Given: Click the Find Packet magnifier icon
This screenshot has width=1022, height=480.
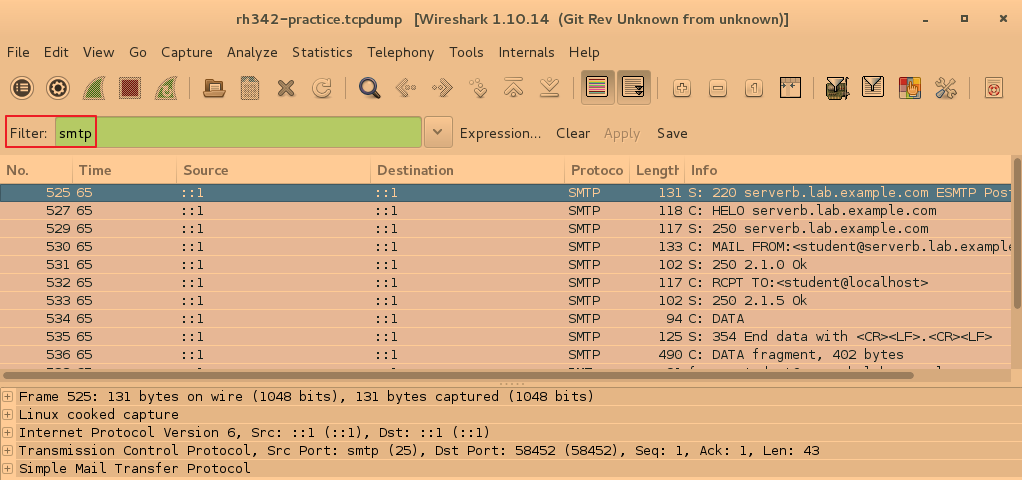Looking at the screenshot, I should tap(370, 88).
